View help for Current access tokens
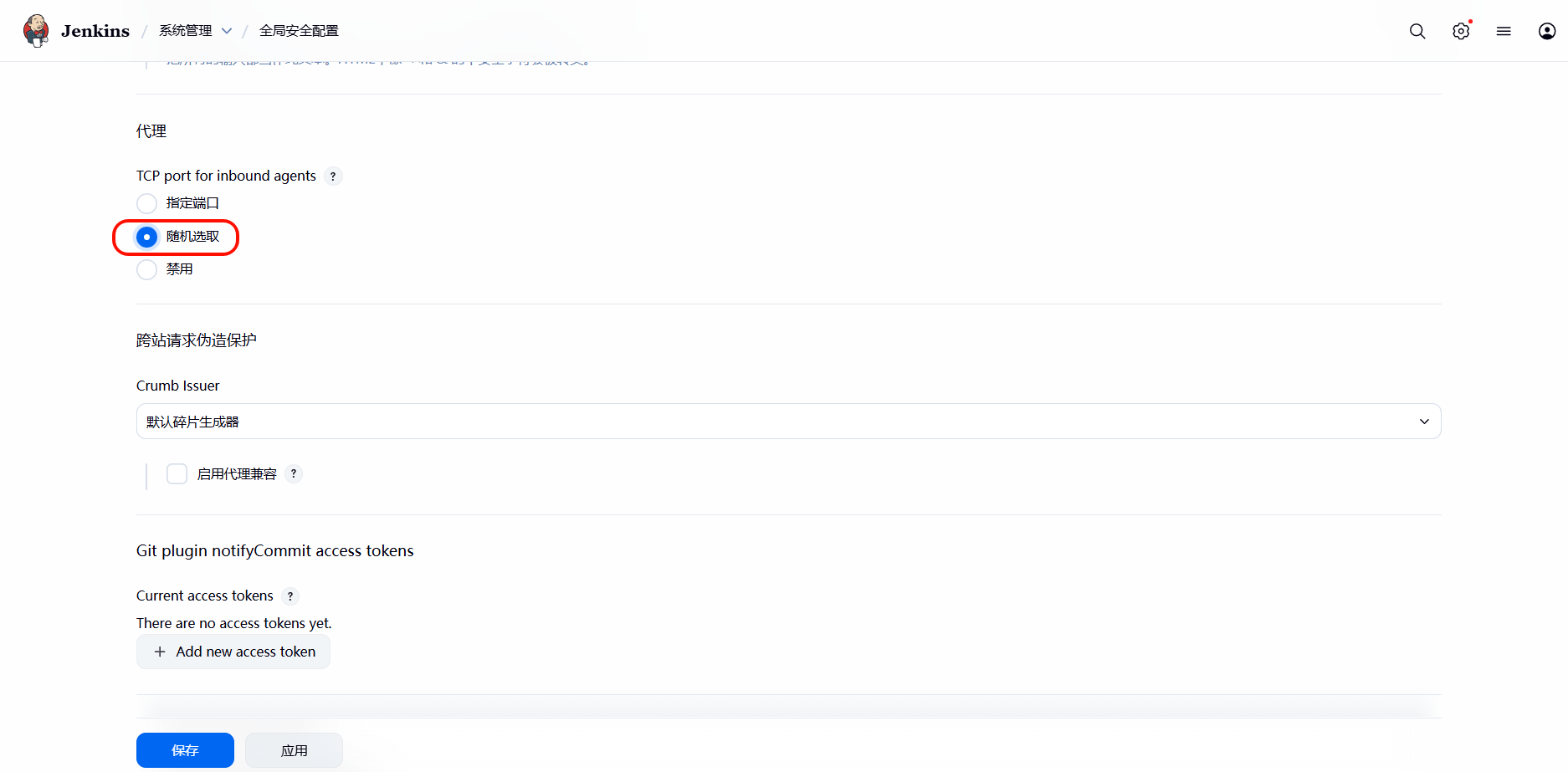 point(290,596)
